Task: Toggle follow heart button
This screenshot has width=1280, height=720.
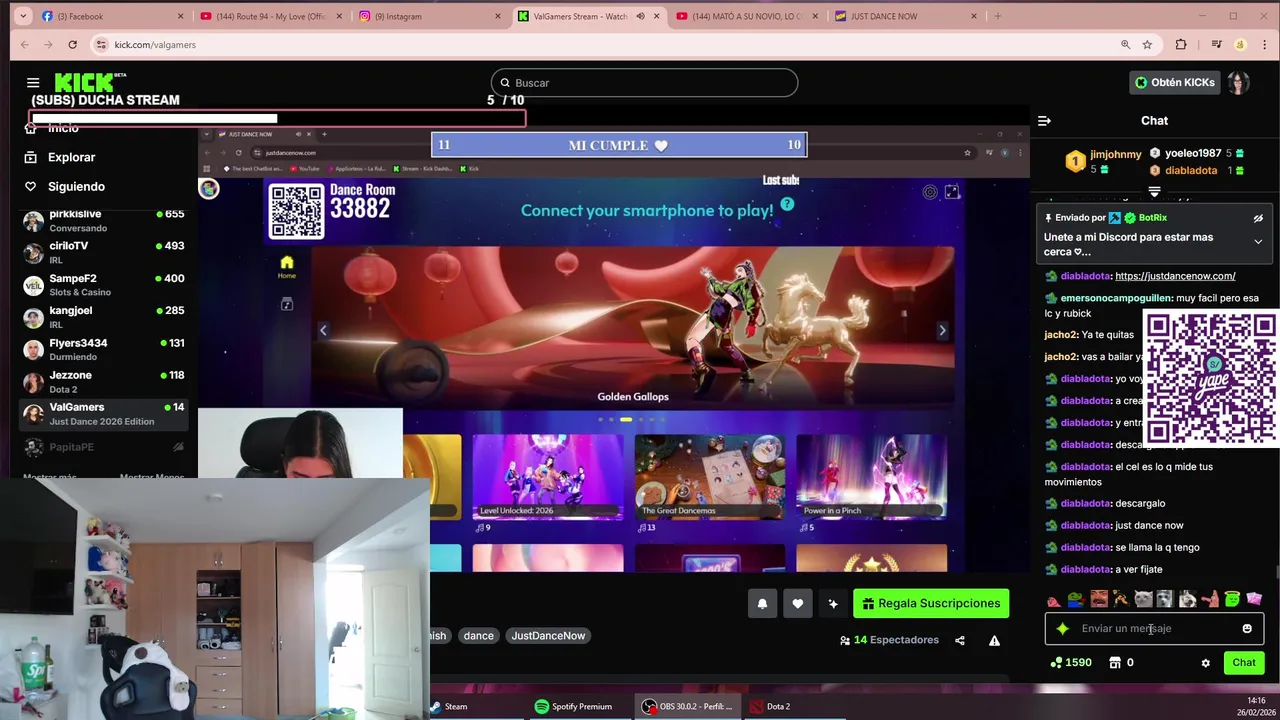Action: point(797,604)
